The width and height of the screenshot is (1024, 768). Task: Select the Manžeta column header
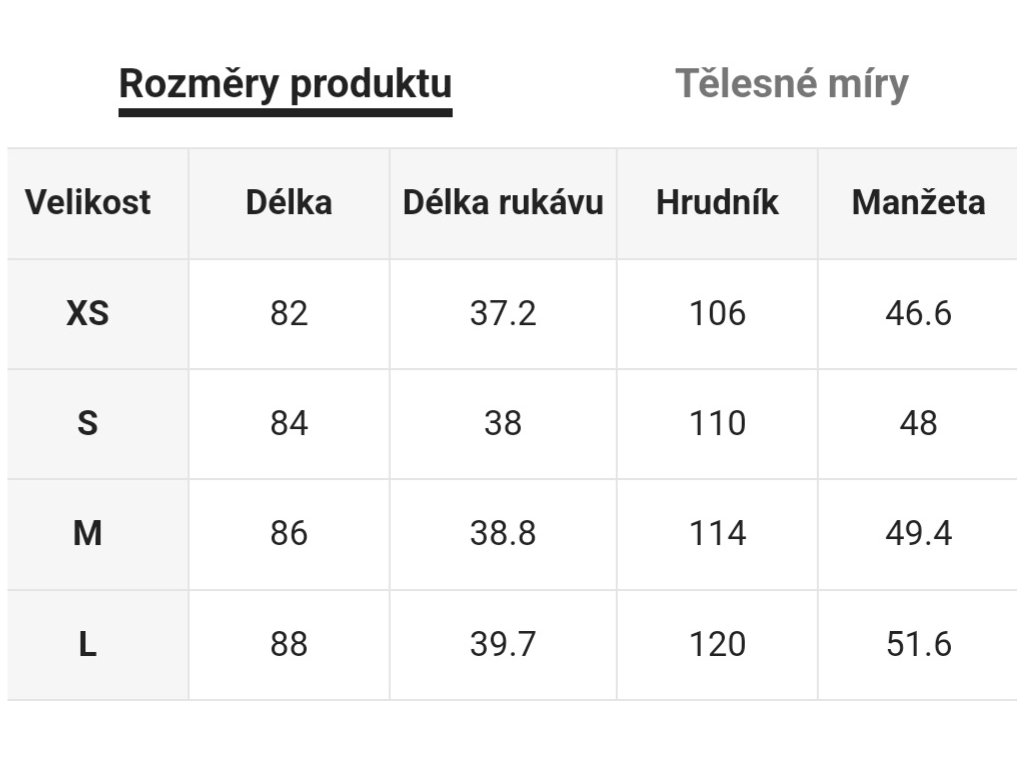point(918,203)
